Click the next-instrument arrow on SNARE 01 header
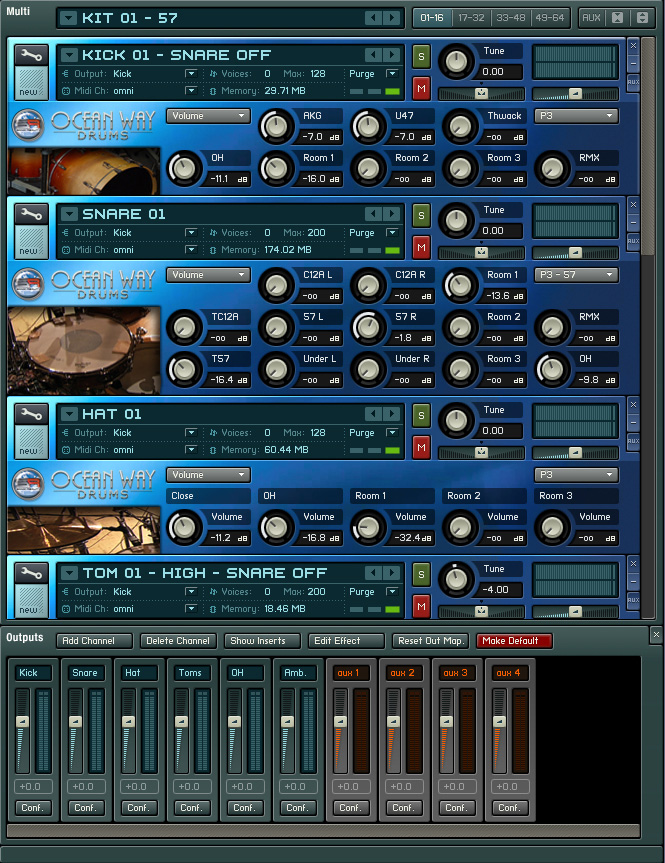The width and height of the screenshot is (665, 863). 393,214
